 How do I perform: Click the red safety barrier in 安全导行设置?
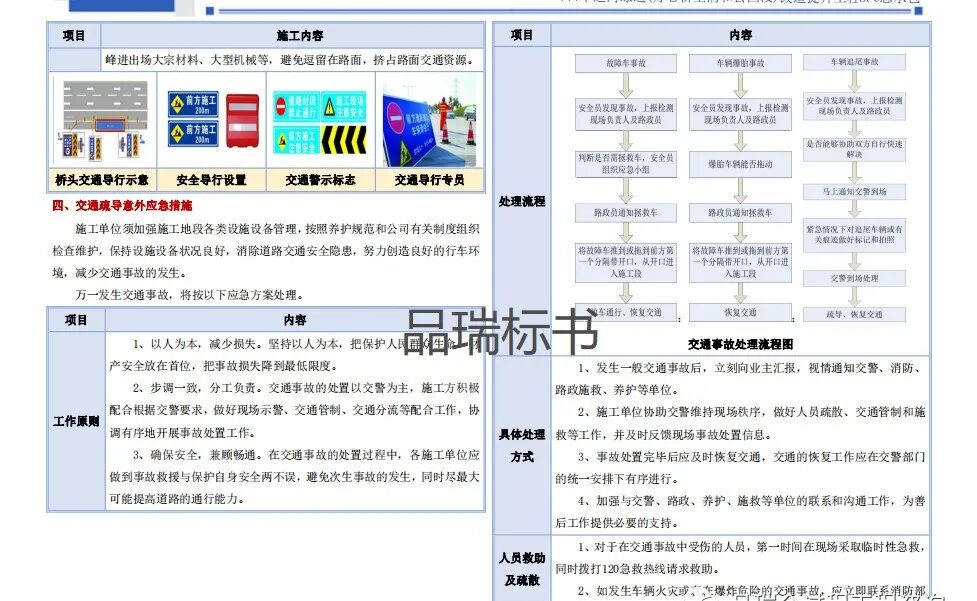244,120
